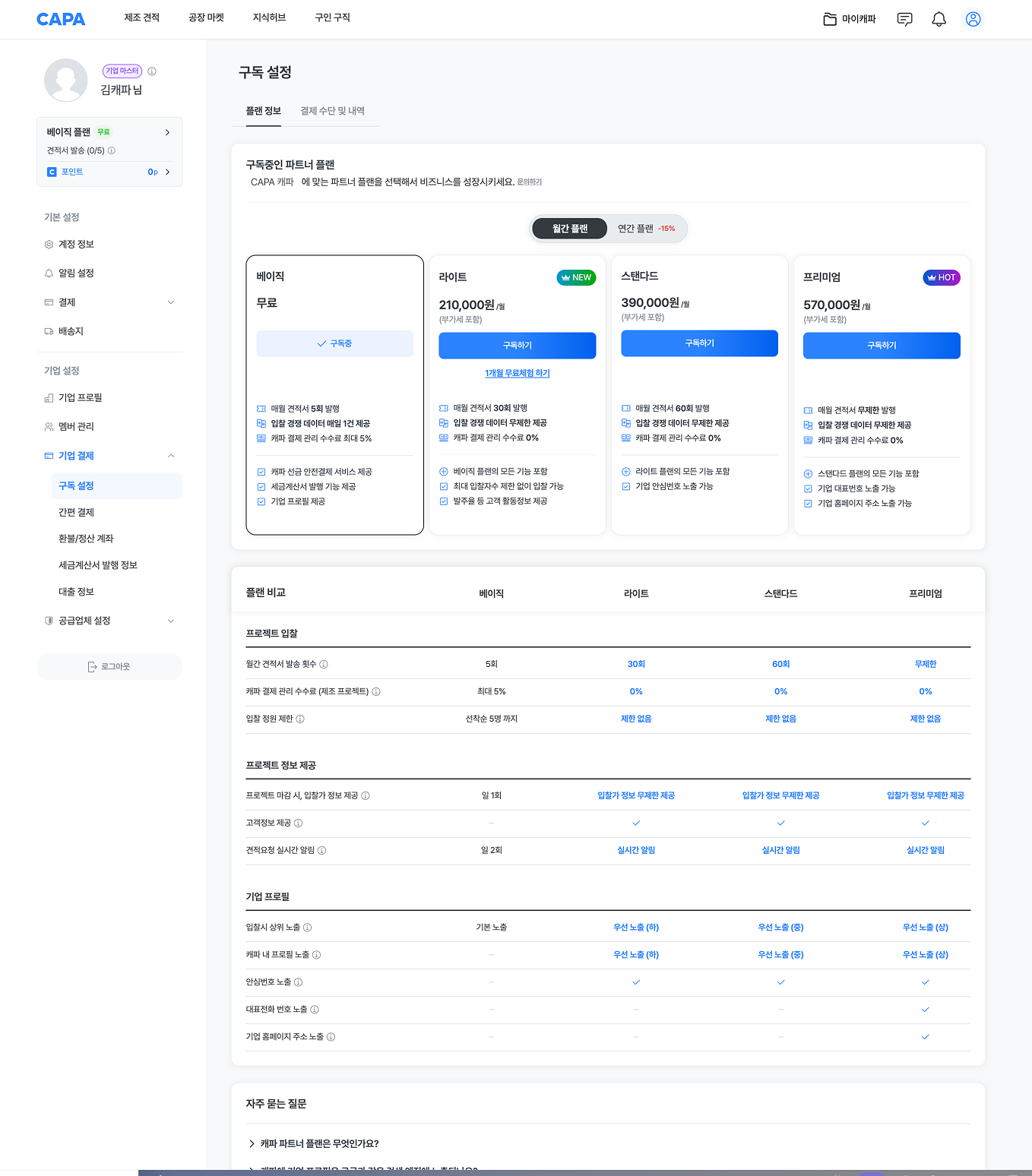Click info icon beside 안심번호 노출
Screen dimensions: 1032x1176
point(299,982)
